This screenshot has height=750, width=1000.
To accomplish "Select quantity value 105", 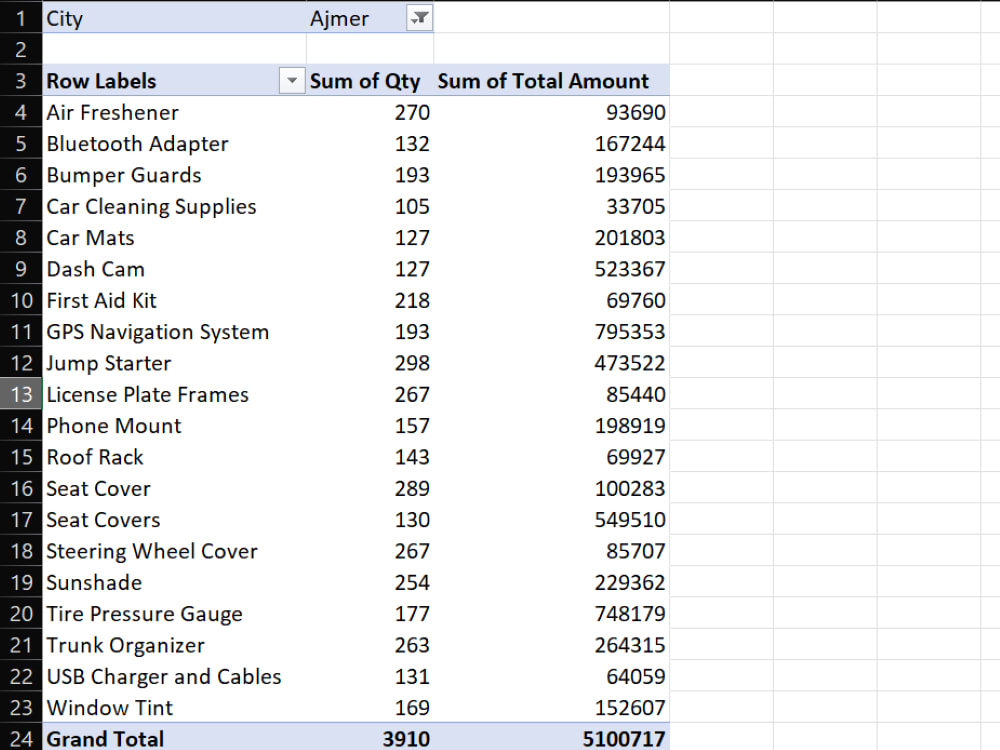I will [x=370, y=206].
